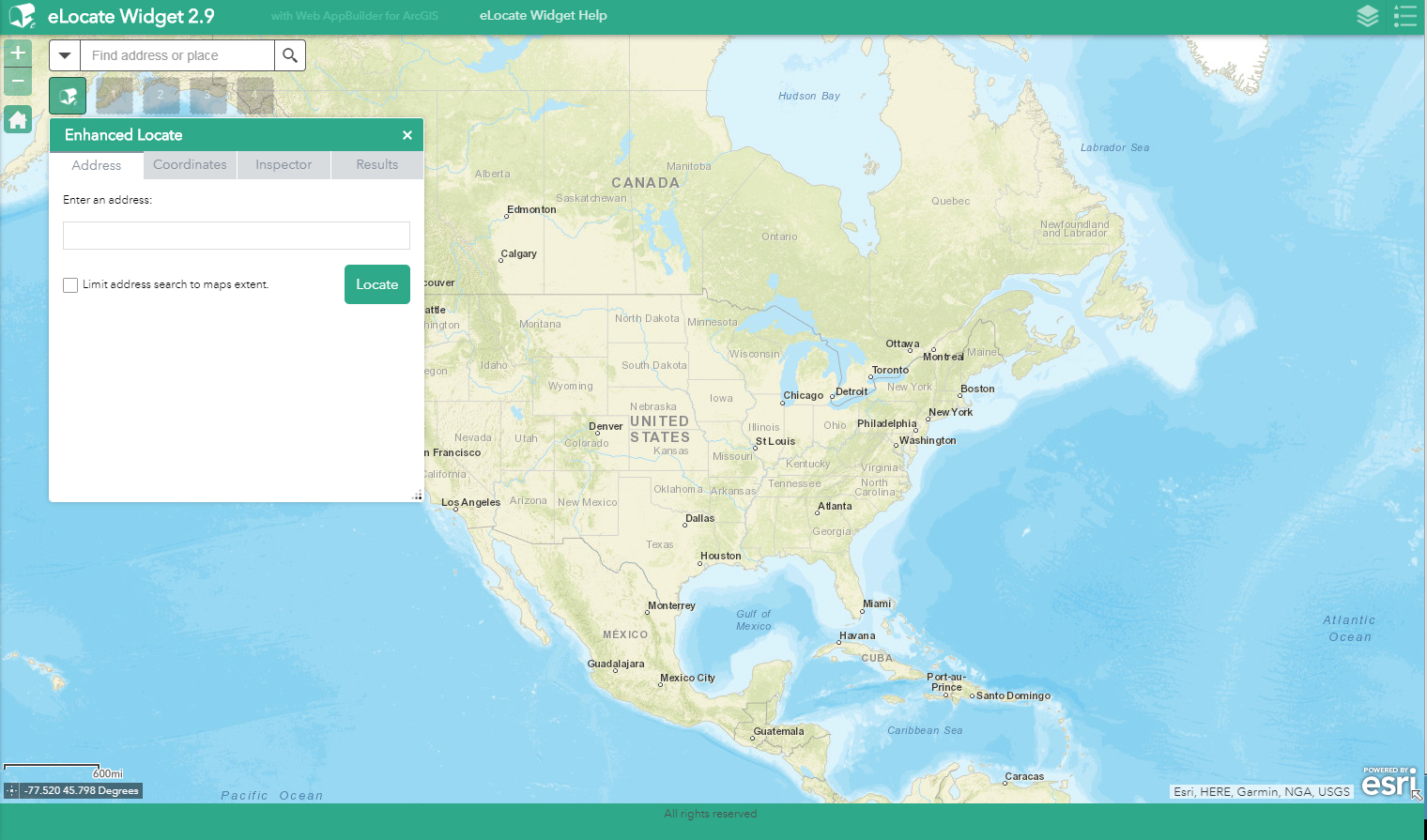Viewport: 1427px width, 840px height.
Task: Click the Detroit label on the map
Action: (x=852, y=392)
